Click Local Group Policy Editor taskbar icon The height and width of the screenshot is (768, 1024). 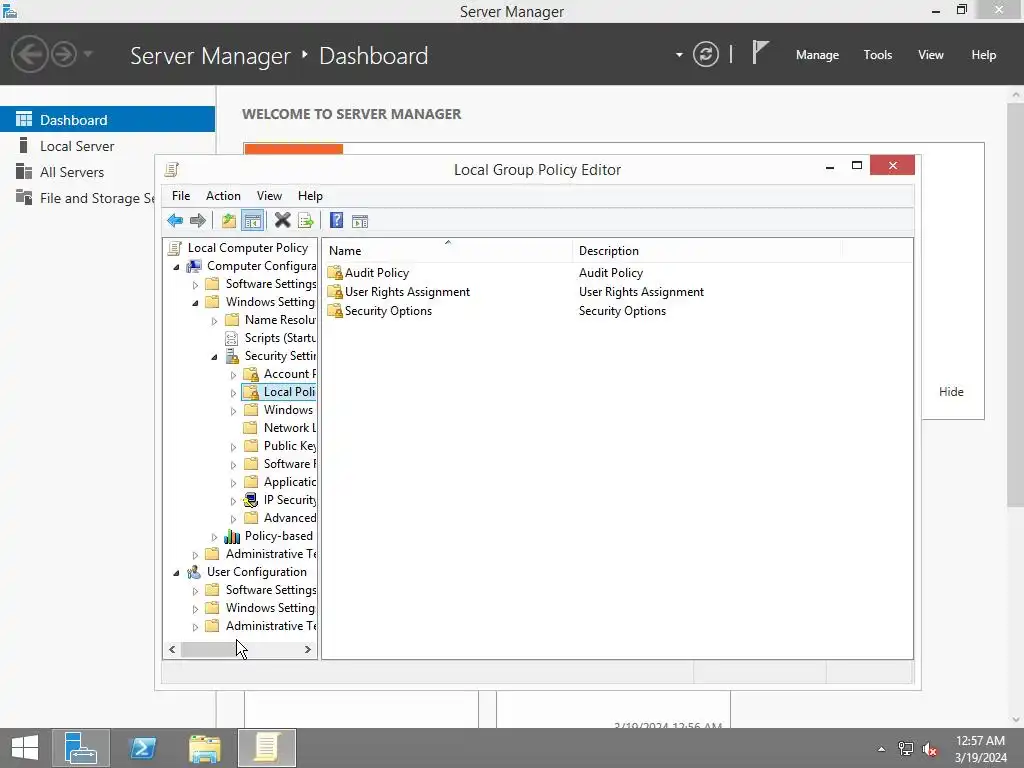coord(266,748)
